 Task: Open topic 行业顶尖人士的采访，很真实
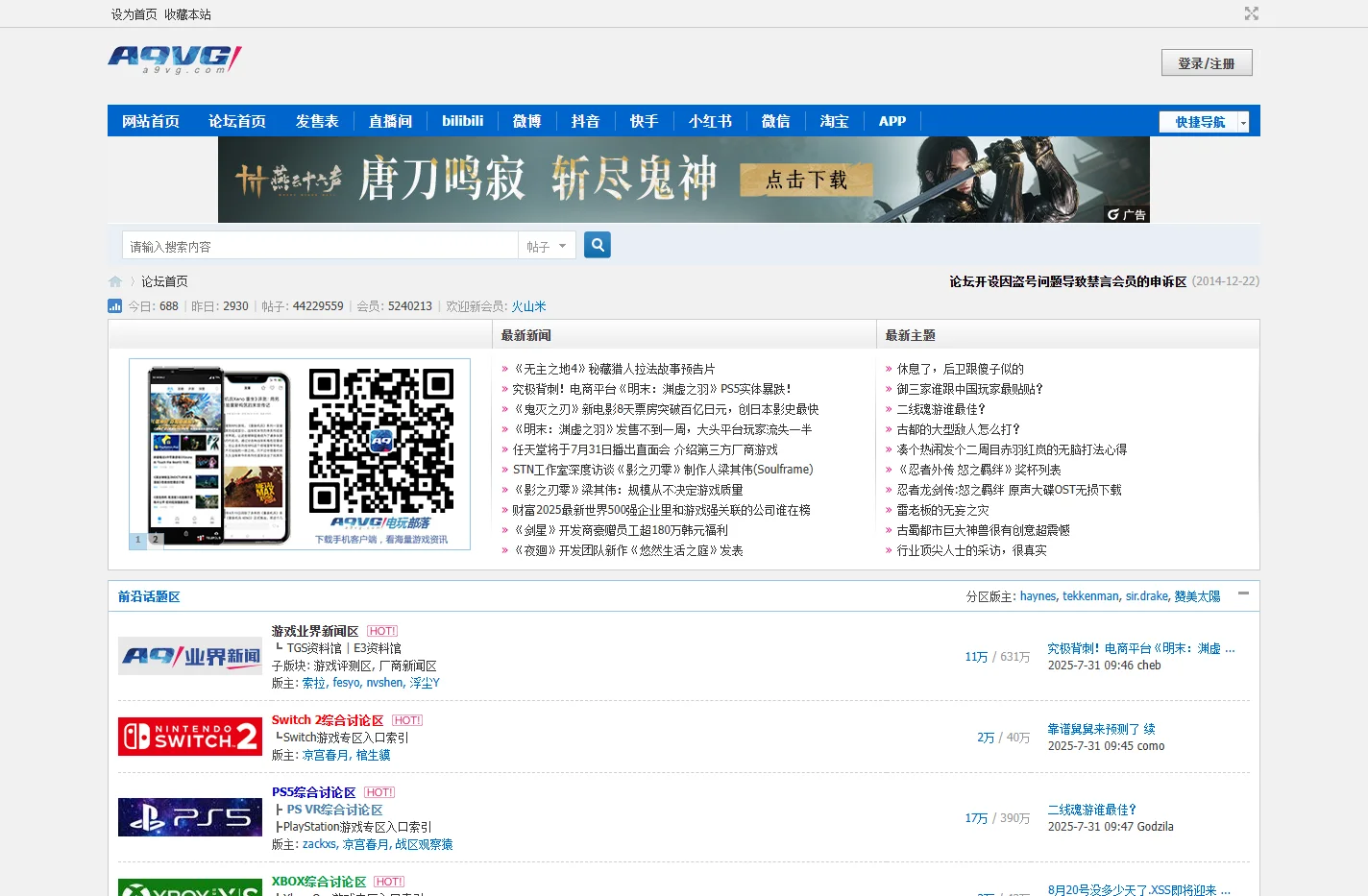click(971, 550)
